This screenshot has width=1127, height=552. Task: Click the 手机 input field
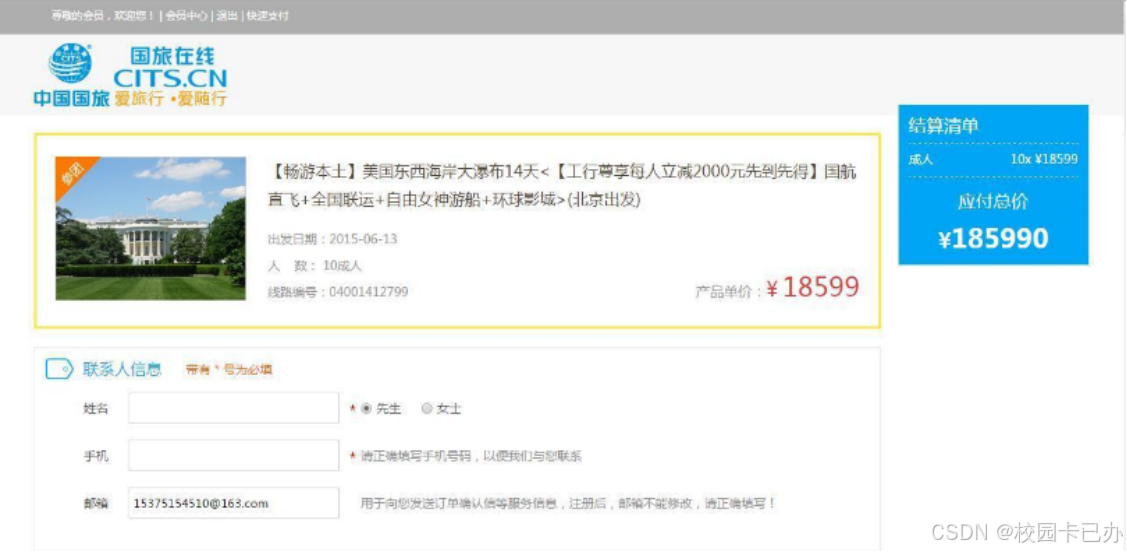(234, 455)
